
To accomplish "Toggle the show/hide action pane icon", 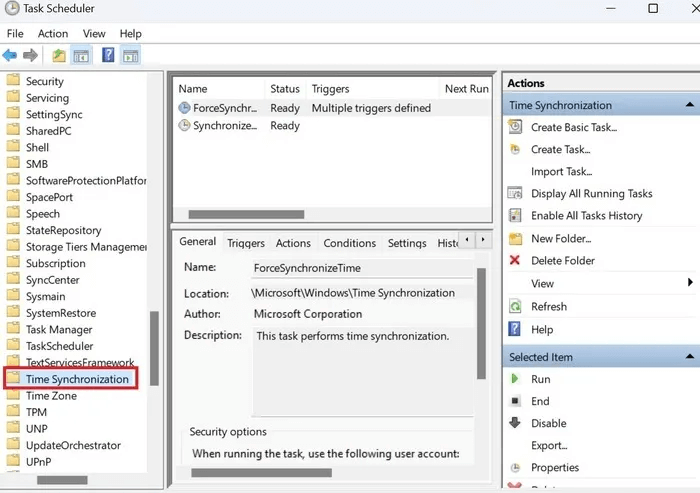I will pos(131,56).
